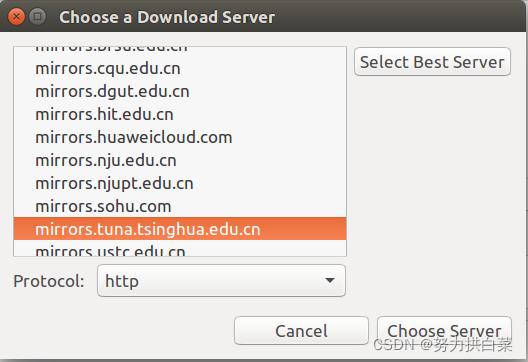Select mirrors.njupt.edu.cn server entry
Viewport: 528px width, 362px height.
coord(180,183)
